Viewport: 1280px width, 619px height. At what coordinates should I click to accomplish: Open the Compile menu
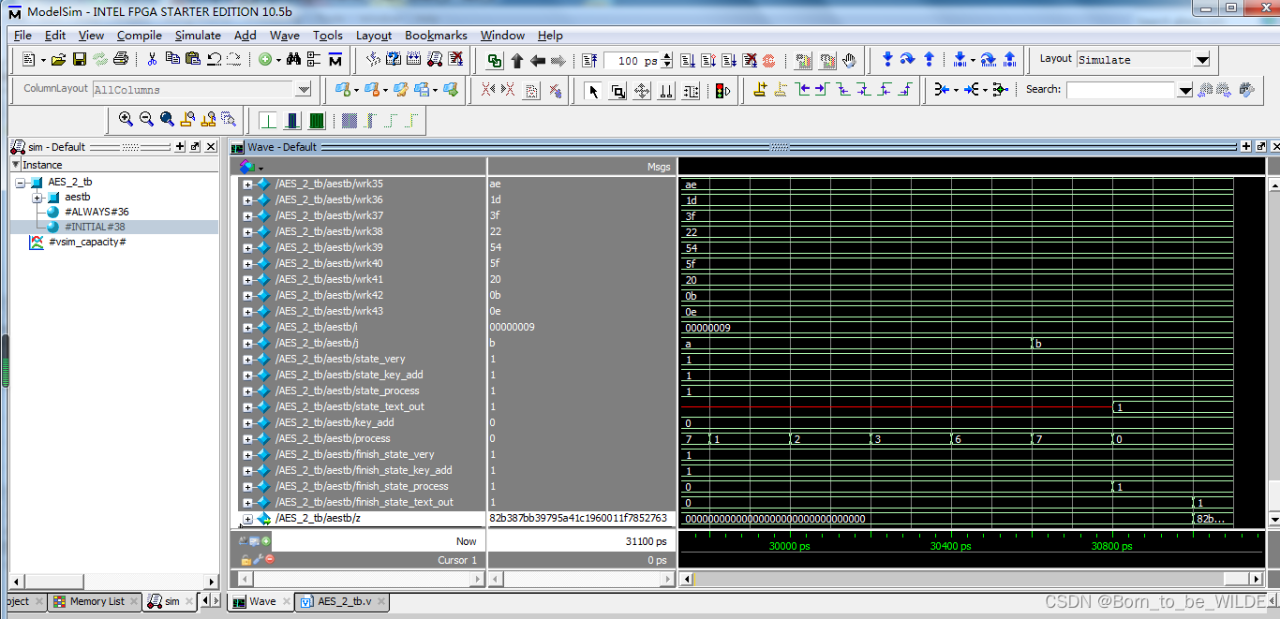point(139,35)
